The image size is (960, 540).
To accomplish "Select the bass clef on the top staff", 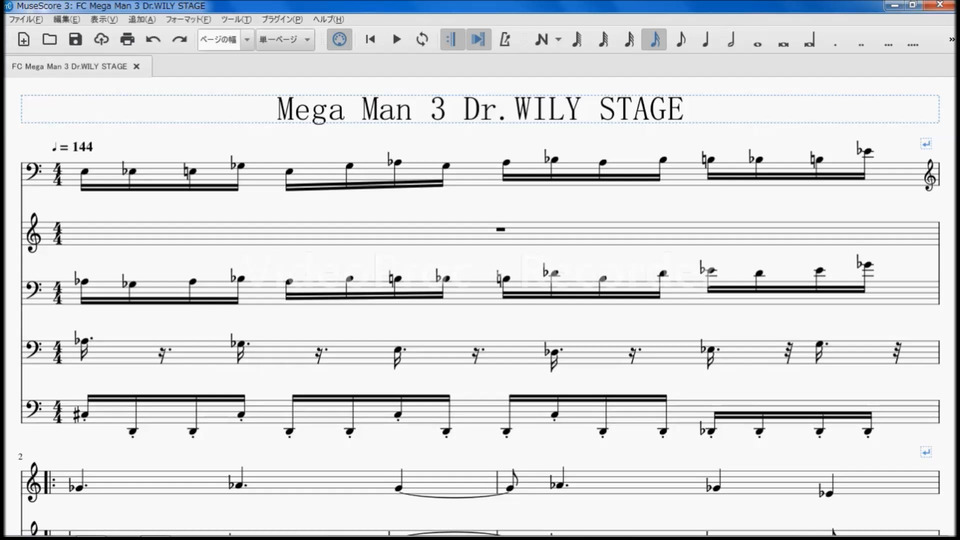I will 34,173.
